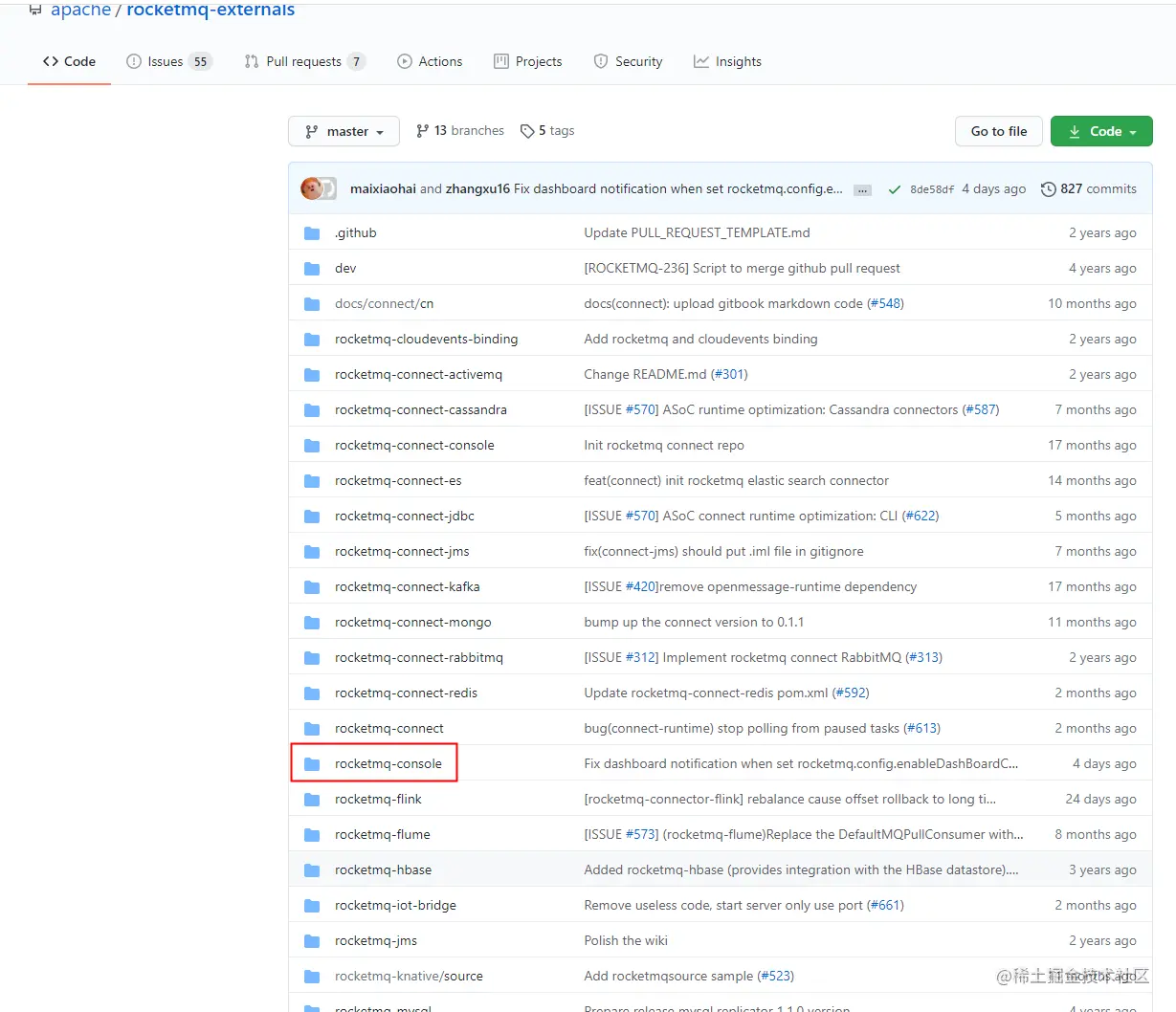1176x1012 pixels.
Task: Click folder icon for rocketmq-connect-kafka
Action: coord(312,587)
